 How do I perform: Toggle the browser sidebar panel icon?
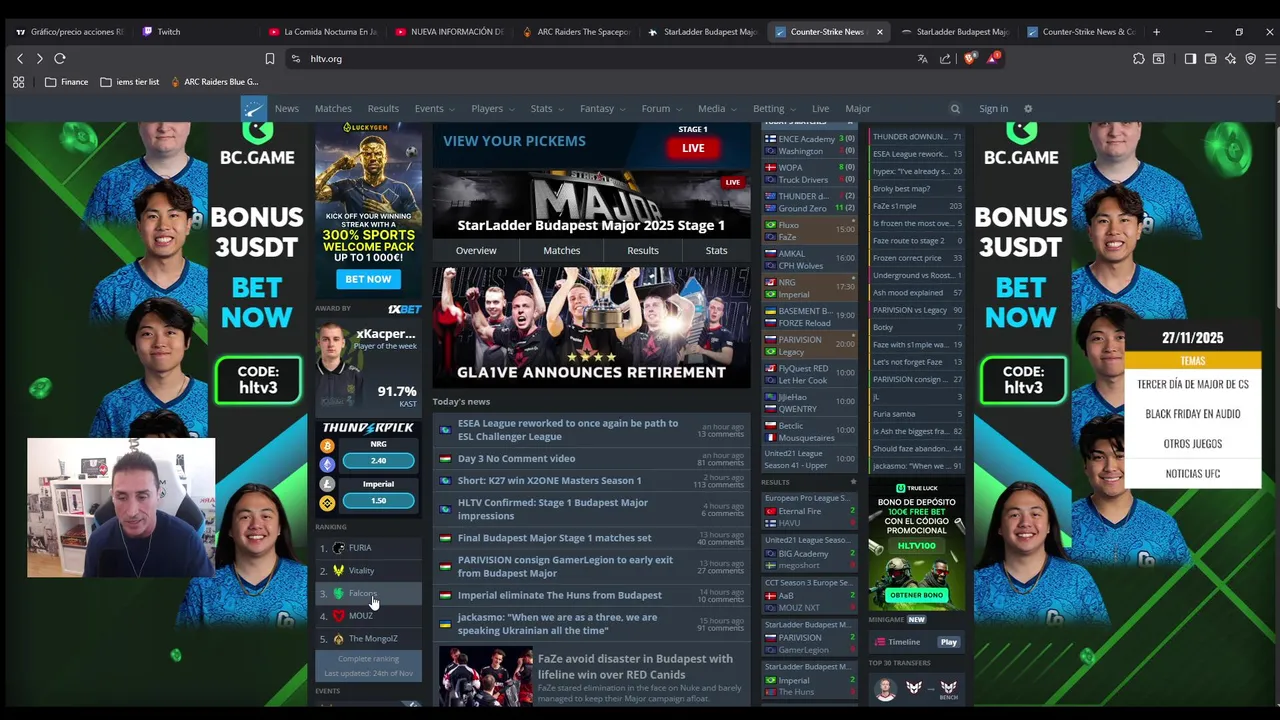tap(1190, 59)
